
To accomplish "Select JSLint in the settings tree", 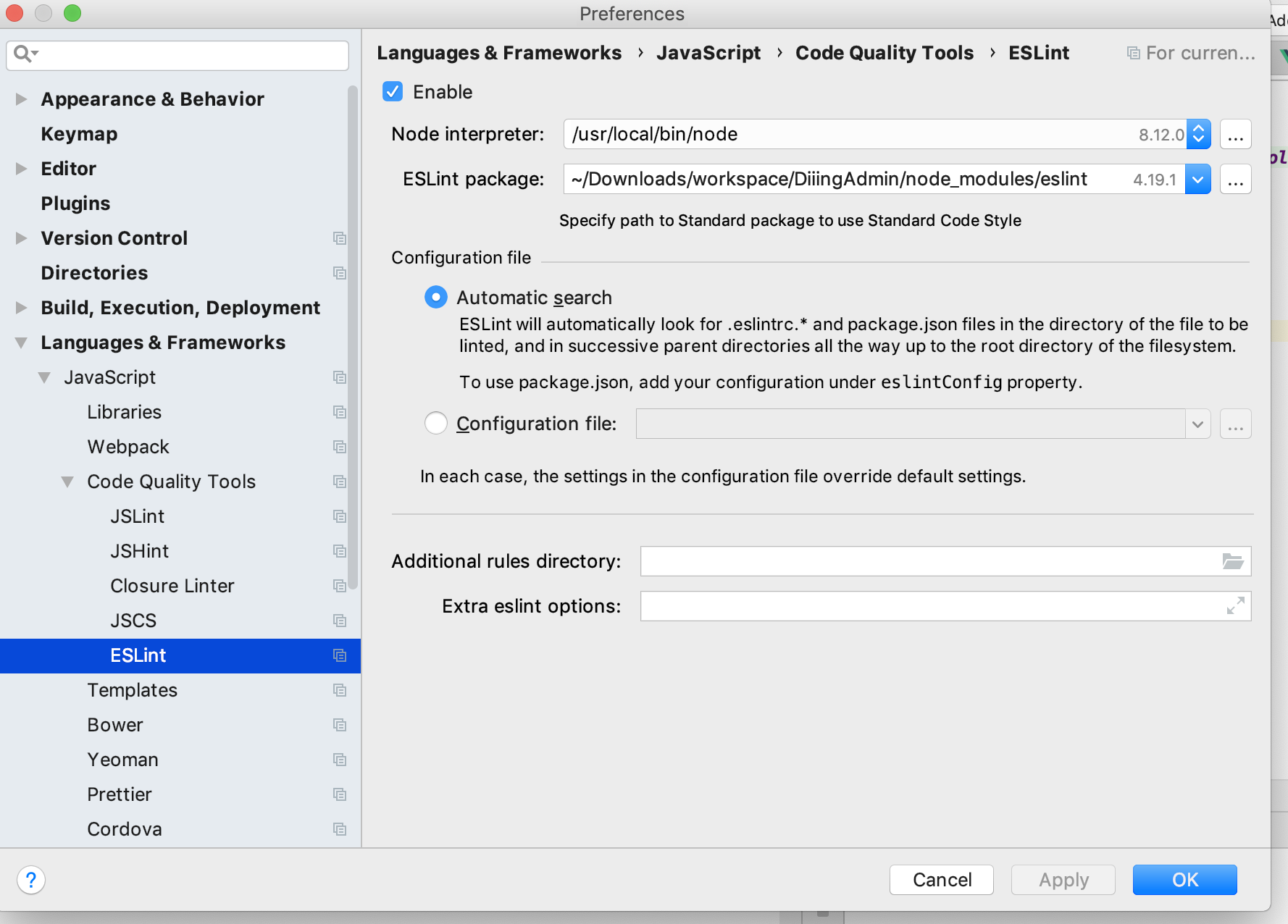I will tap(138, 516).
